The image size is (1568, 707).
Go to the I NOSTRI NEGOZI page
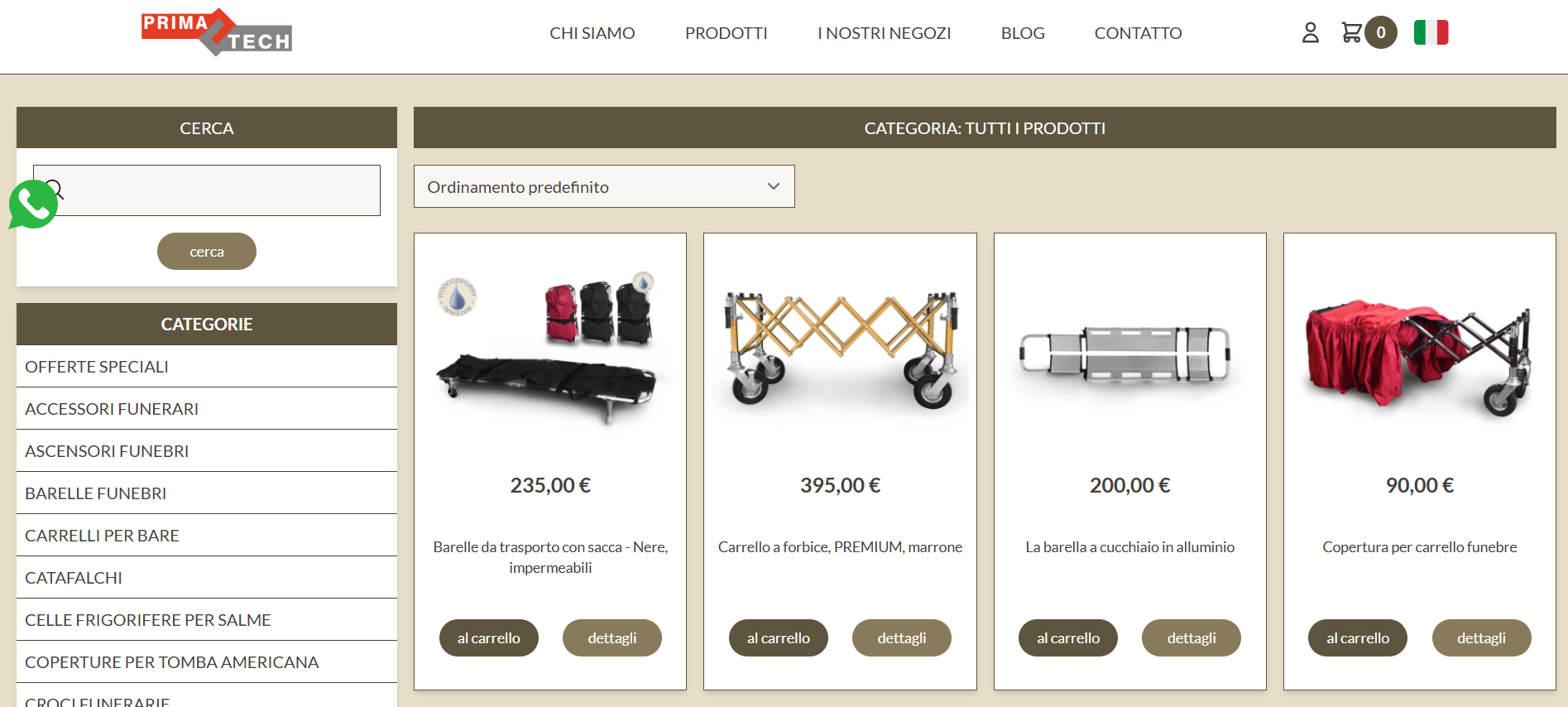885,33
